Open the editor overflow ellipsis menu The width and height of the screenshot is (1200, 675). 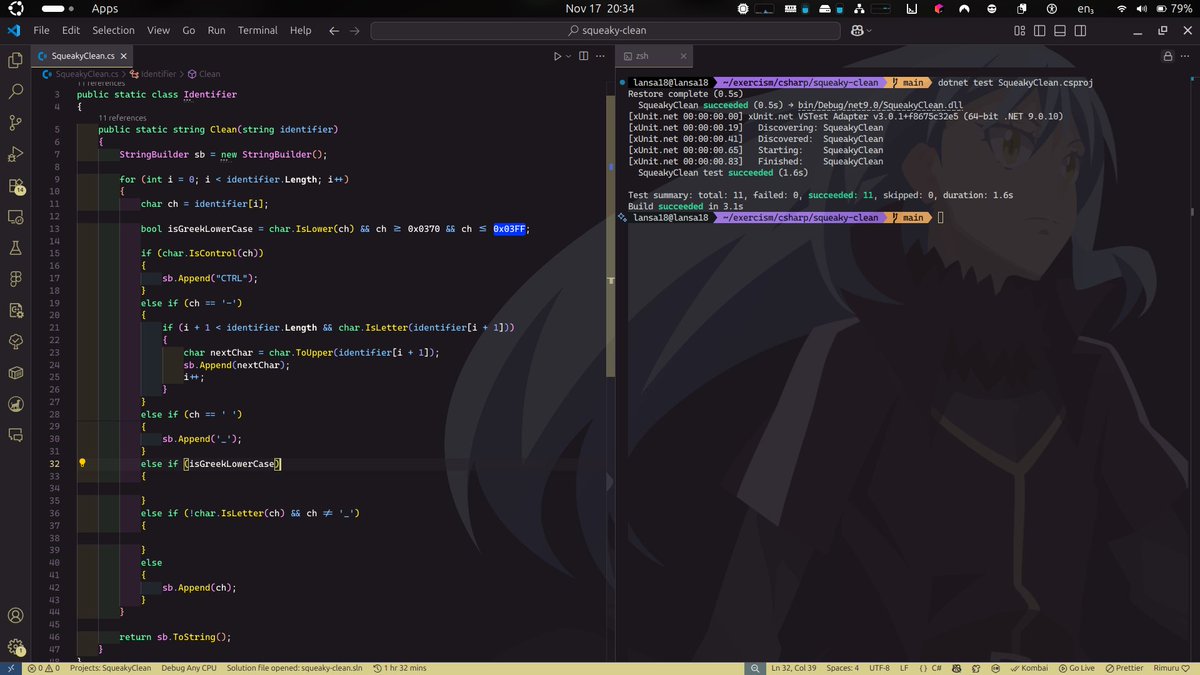pyautogui.click(x=600, y=56)
